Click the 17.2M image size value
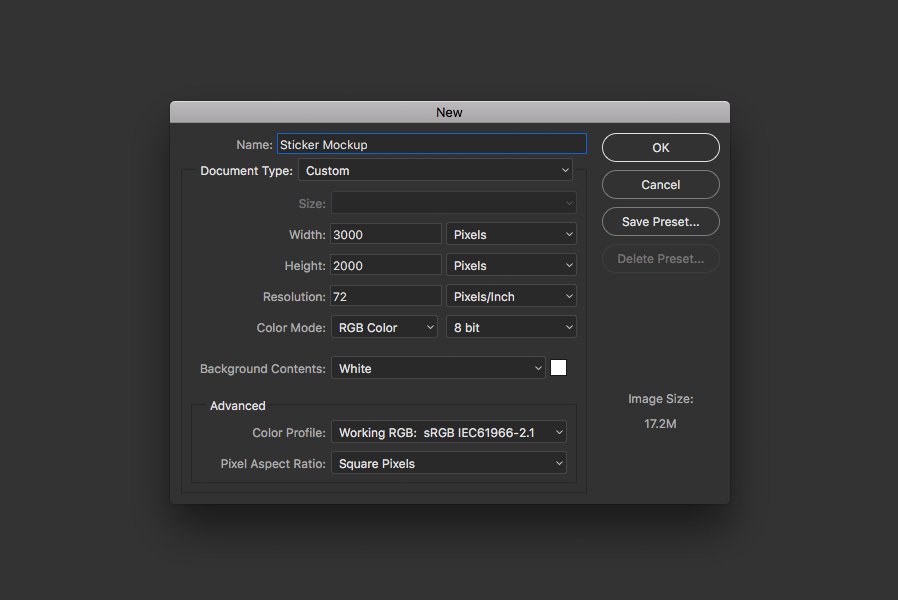This screenshot has height=600, width=898. coord(660,424)
